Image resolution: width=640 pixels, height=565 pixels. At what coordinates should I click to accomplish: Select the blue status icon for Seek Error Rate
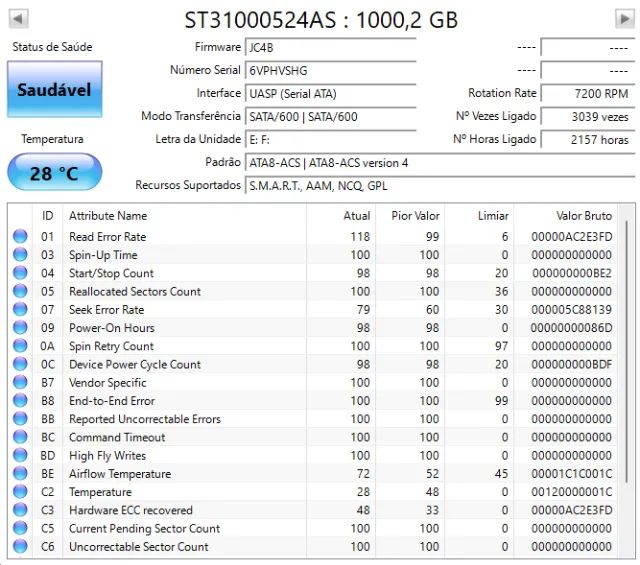[x=20, y=309]
